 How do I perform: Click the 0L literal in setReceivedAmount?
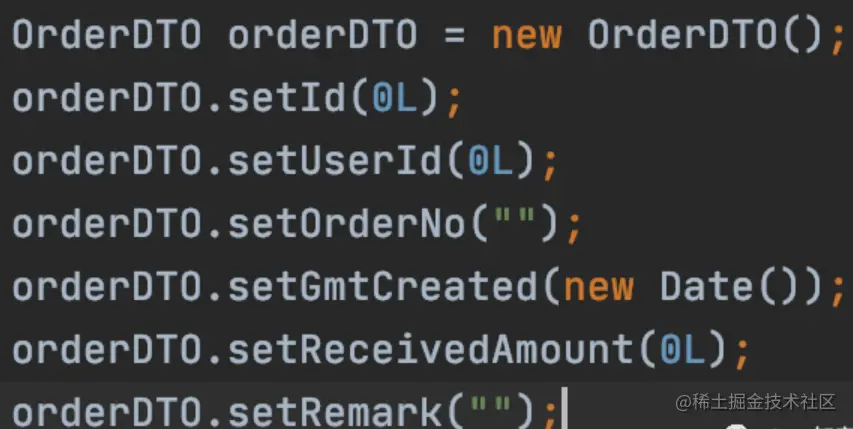[x=683, y=351]
